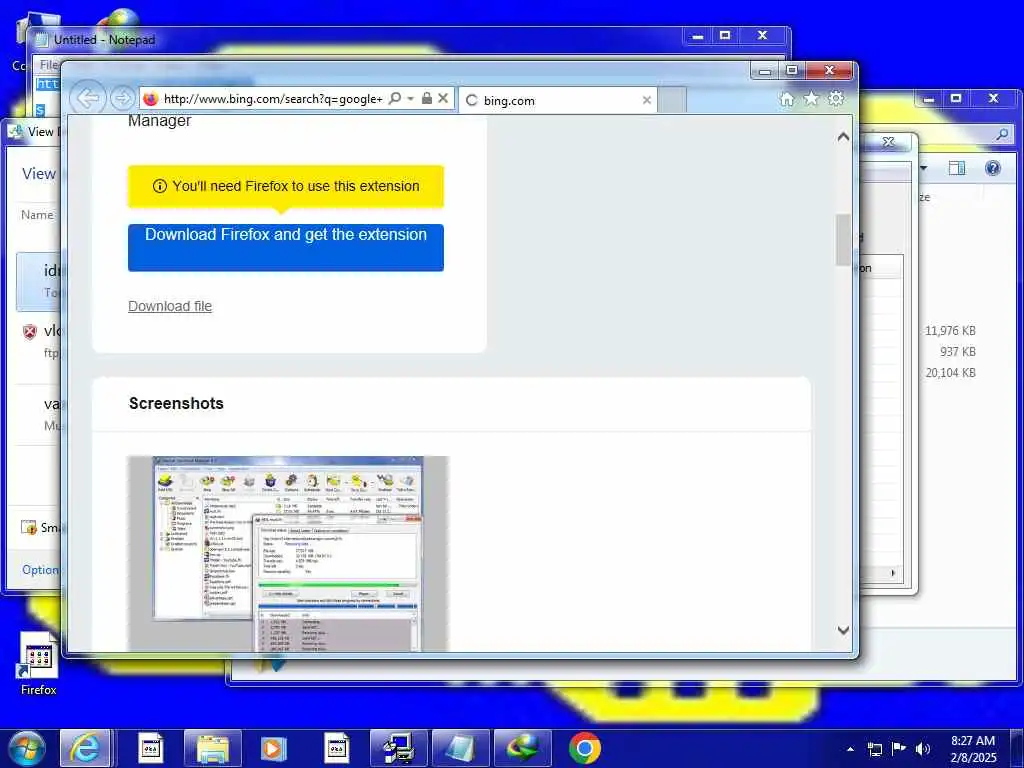Open the File menu in Notepad
Screen dimensions: 1024x768
48,65
